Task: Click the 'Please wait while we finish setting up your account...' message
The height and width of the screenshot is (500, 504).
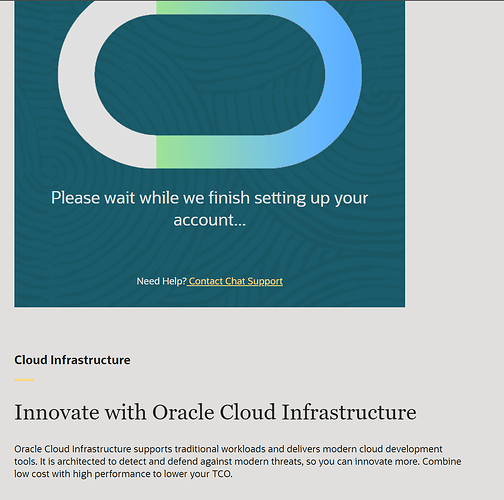Action: tap(210, 209)
